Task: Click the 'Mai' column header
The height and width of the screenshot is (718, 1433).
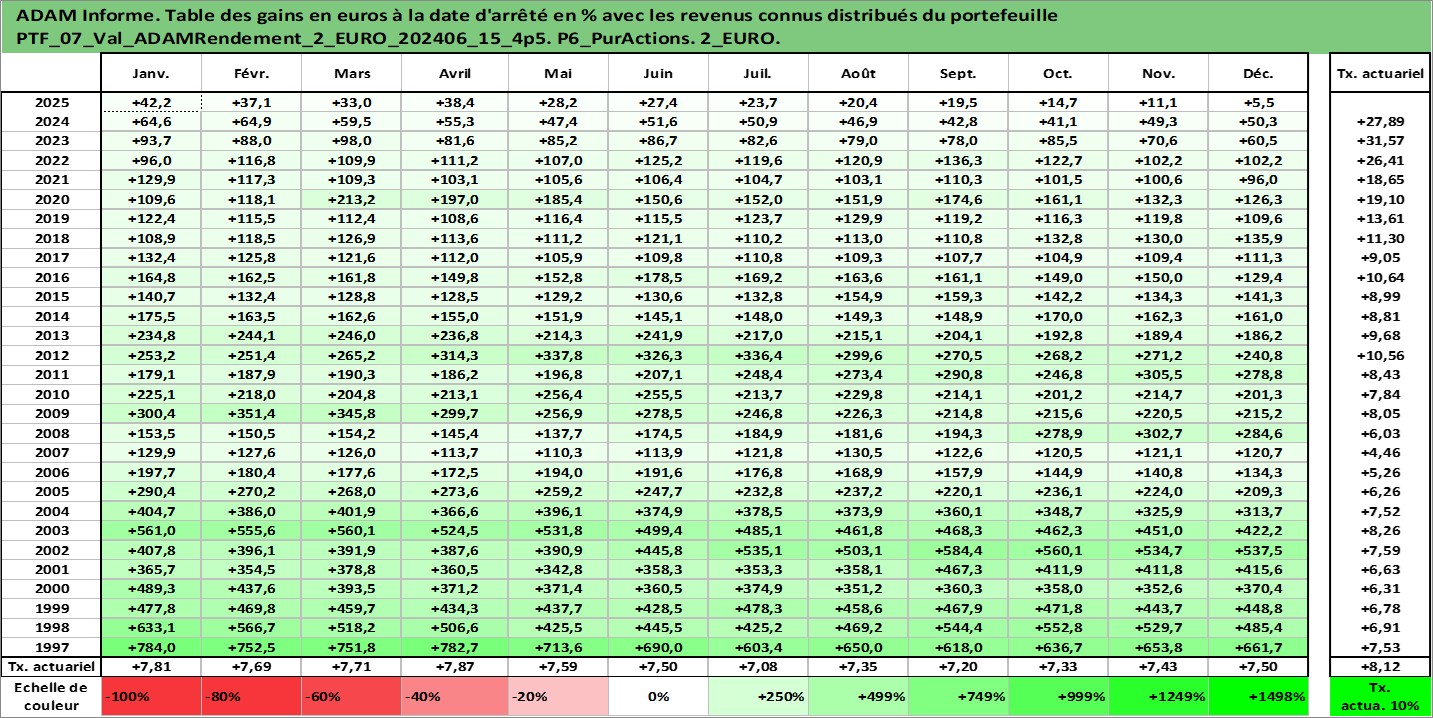Action: point(559,73)
